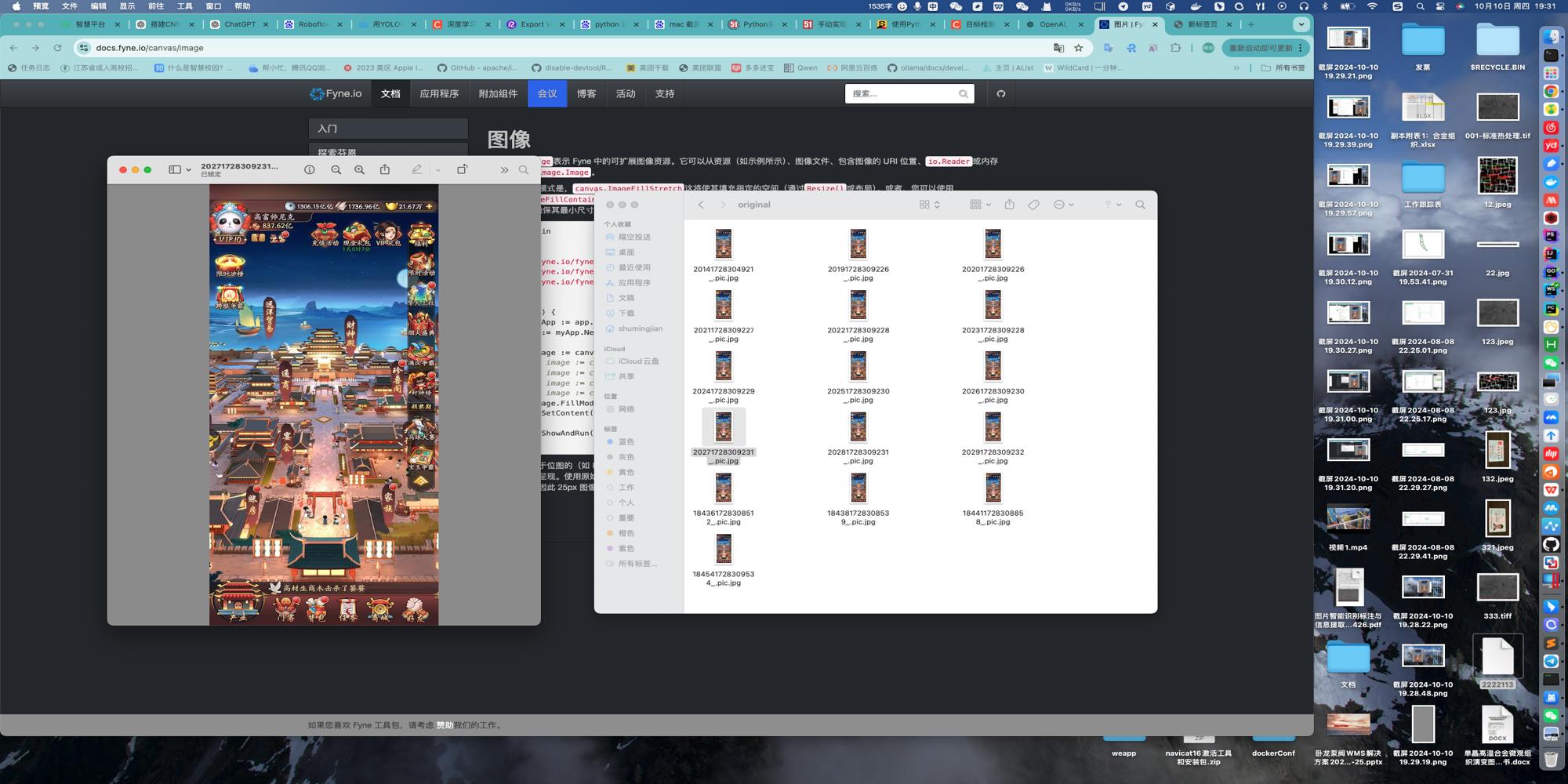Open Wi-Fi status in the menu bar
The width and height of the screenshot is (1568, 784).
pos(1372,6)
